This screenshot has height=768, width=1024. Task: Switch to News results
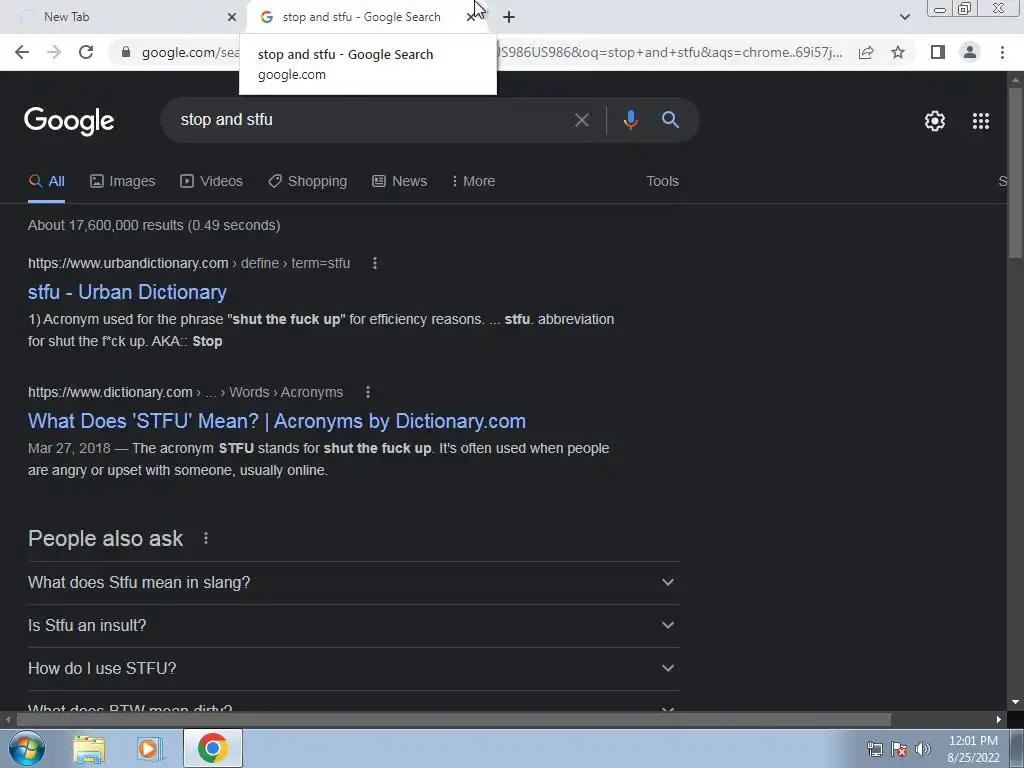pyautogui.click(x=400, y=182)
